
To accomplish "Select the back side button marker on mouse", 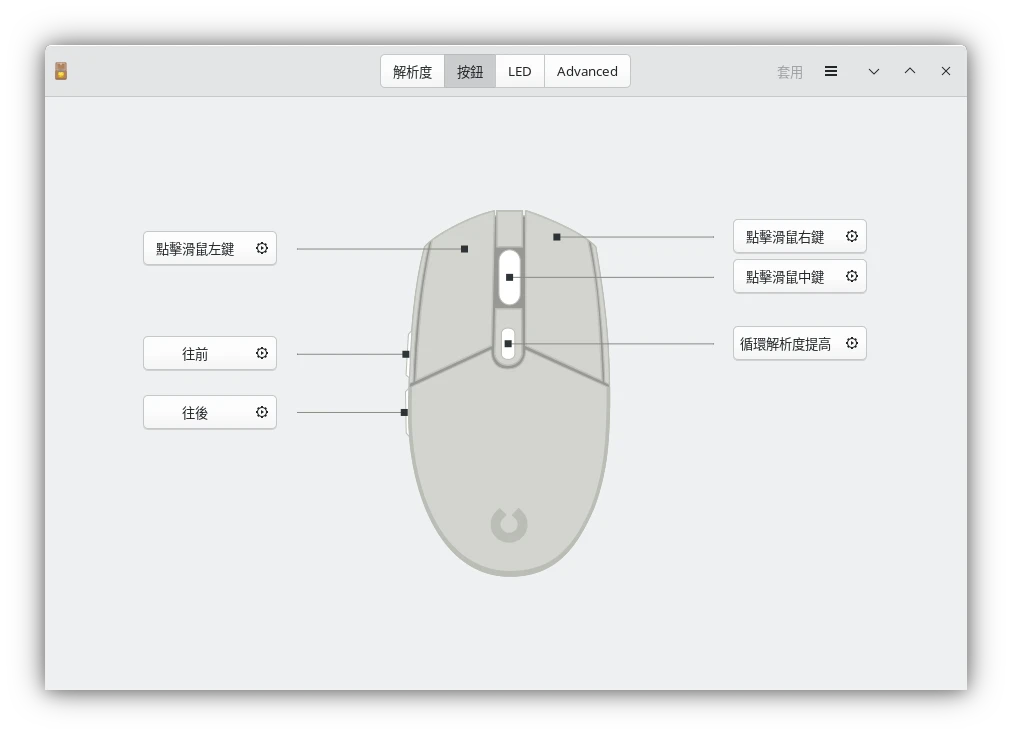I will click(405, 412).
